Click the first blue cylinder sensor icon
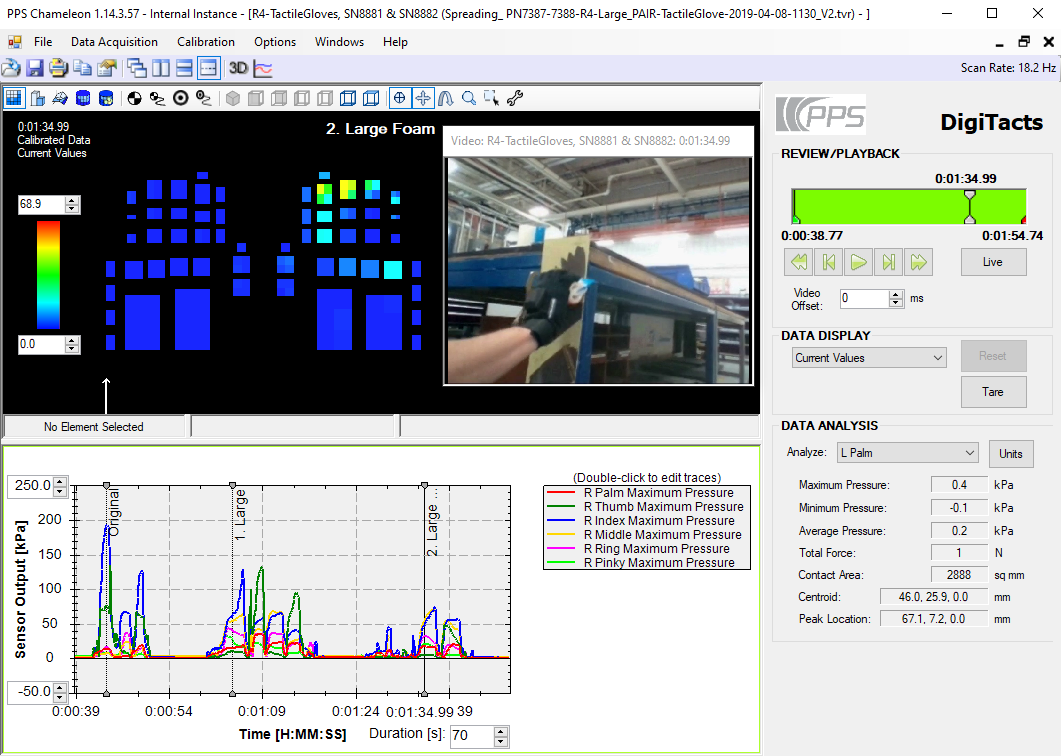The width and height of the screenshot is (1061, 756). (x=83, y=98)
